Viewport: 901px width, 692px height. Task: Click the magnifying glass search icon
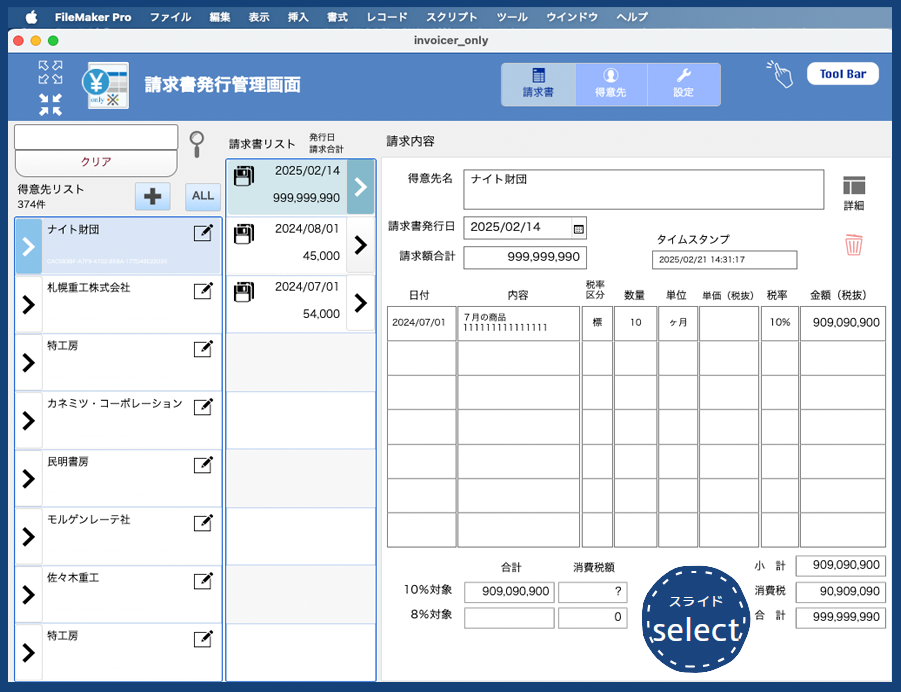tap(197, 142)
